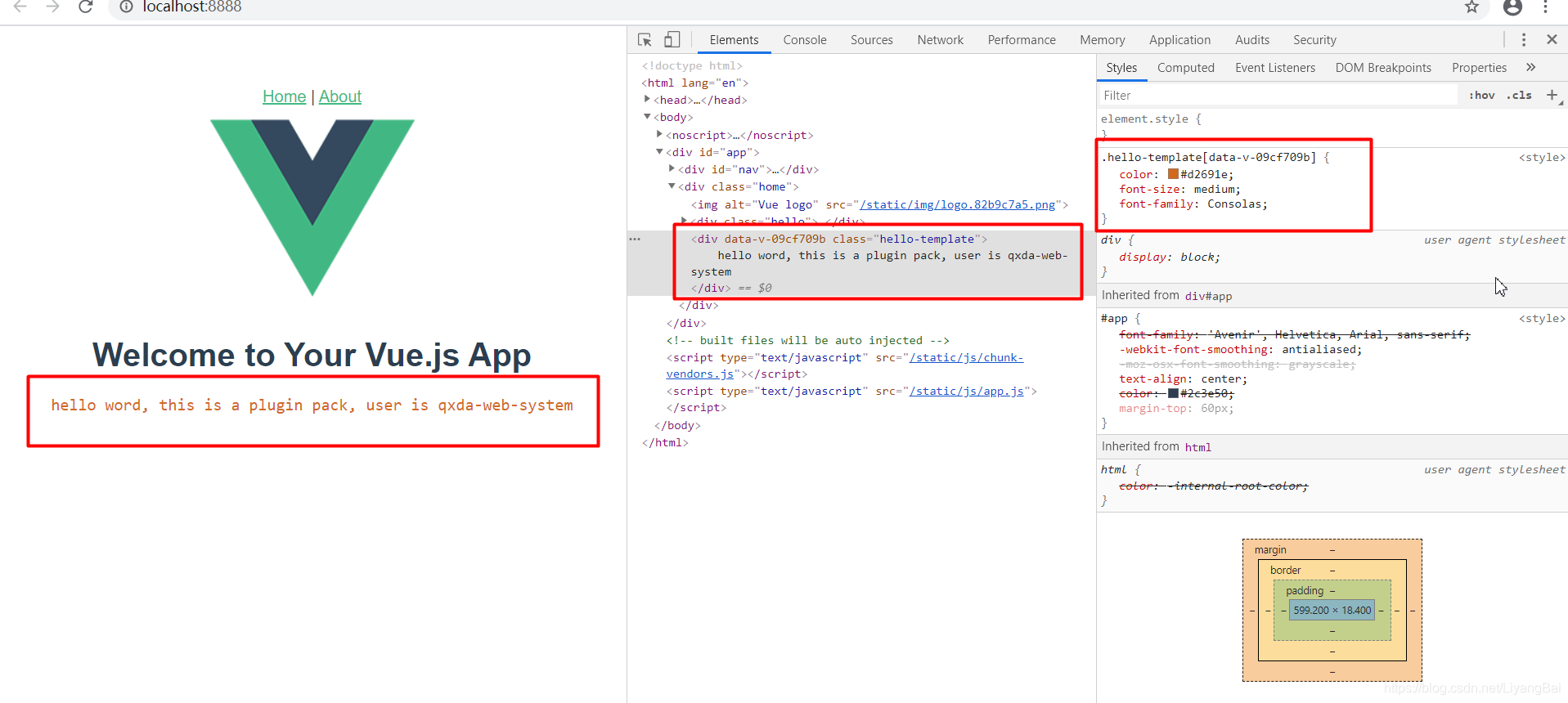Expand the noscript element node
This screenshot has height=703, width=1568.
click(x=659, y=134)
